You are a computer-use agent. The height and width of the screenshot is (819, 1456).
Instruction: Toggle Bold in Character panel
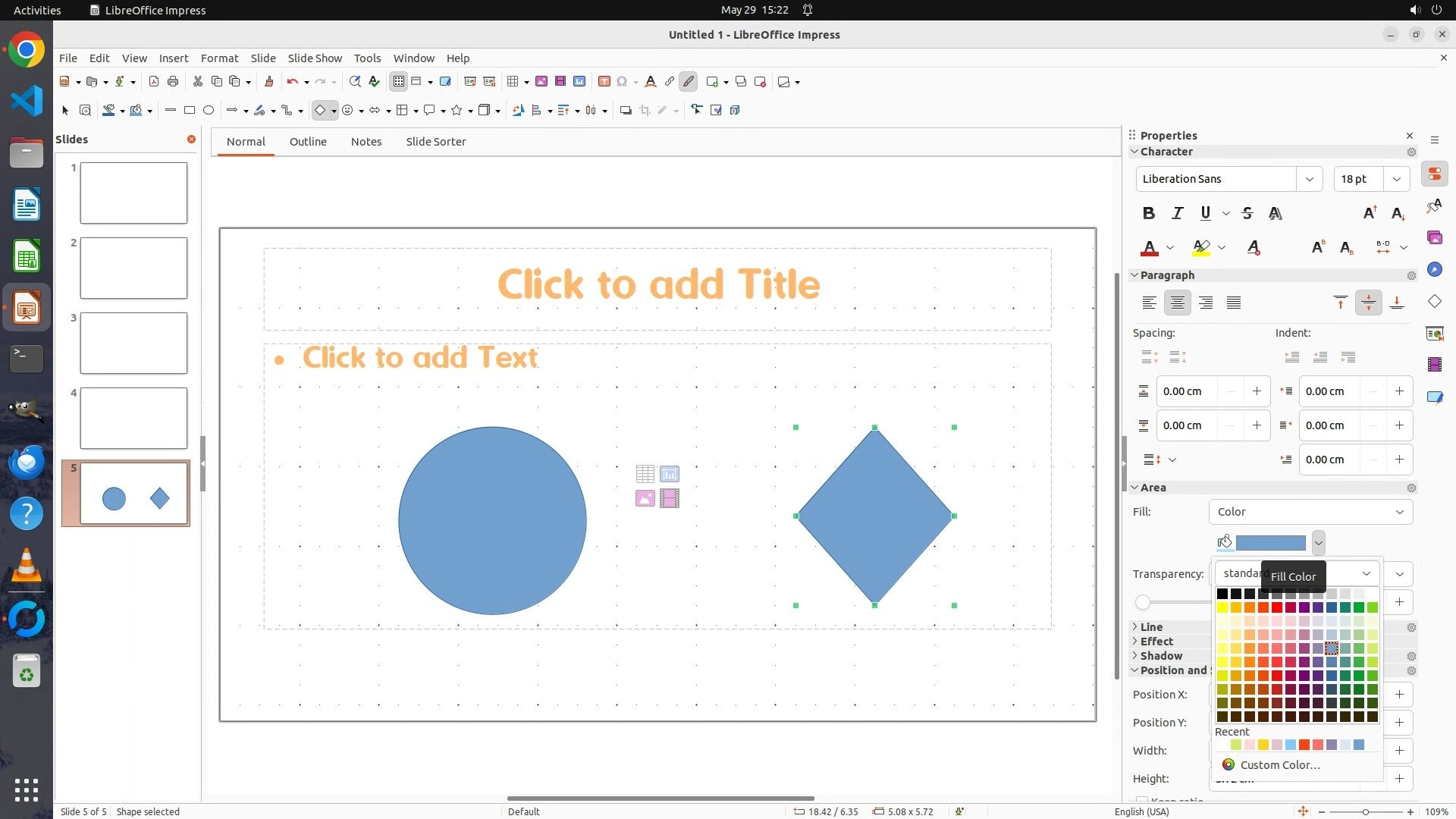click(x=1149, y=214)
